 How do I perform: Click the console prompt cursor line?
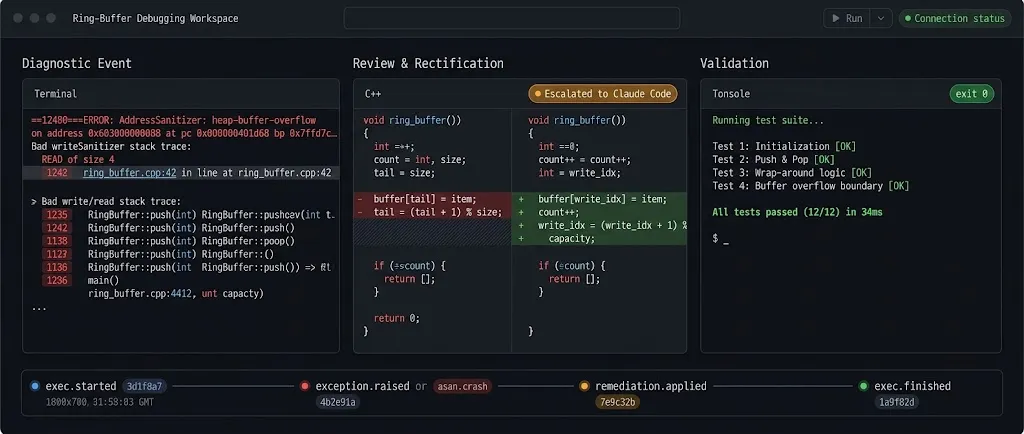(x=720, y=239)
